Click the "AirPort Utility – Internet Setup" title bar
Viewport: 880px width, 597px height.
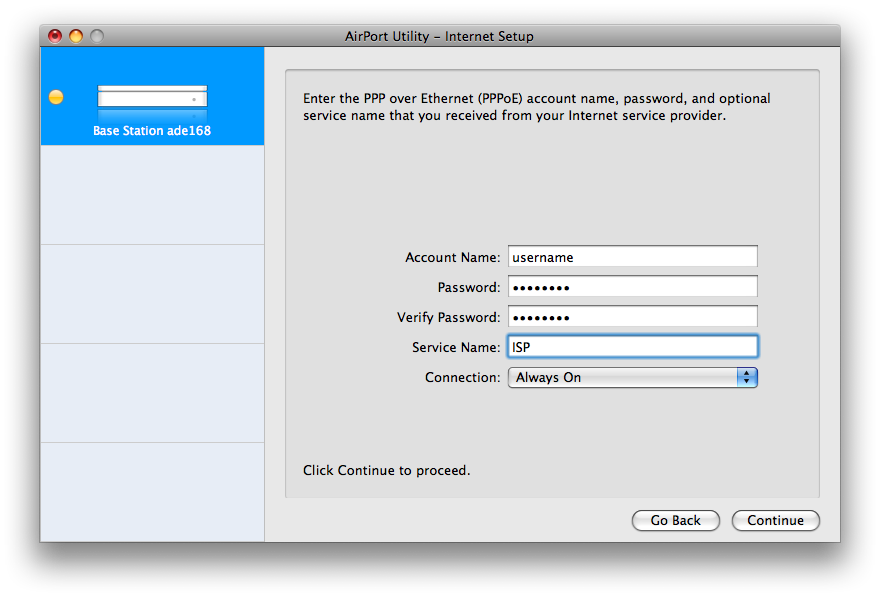coord(439,36)
